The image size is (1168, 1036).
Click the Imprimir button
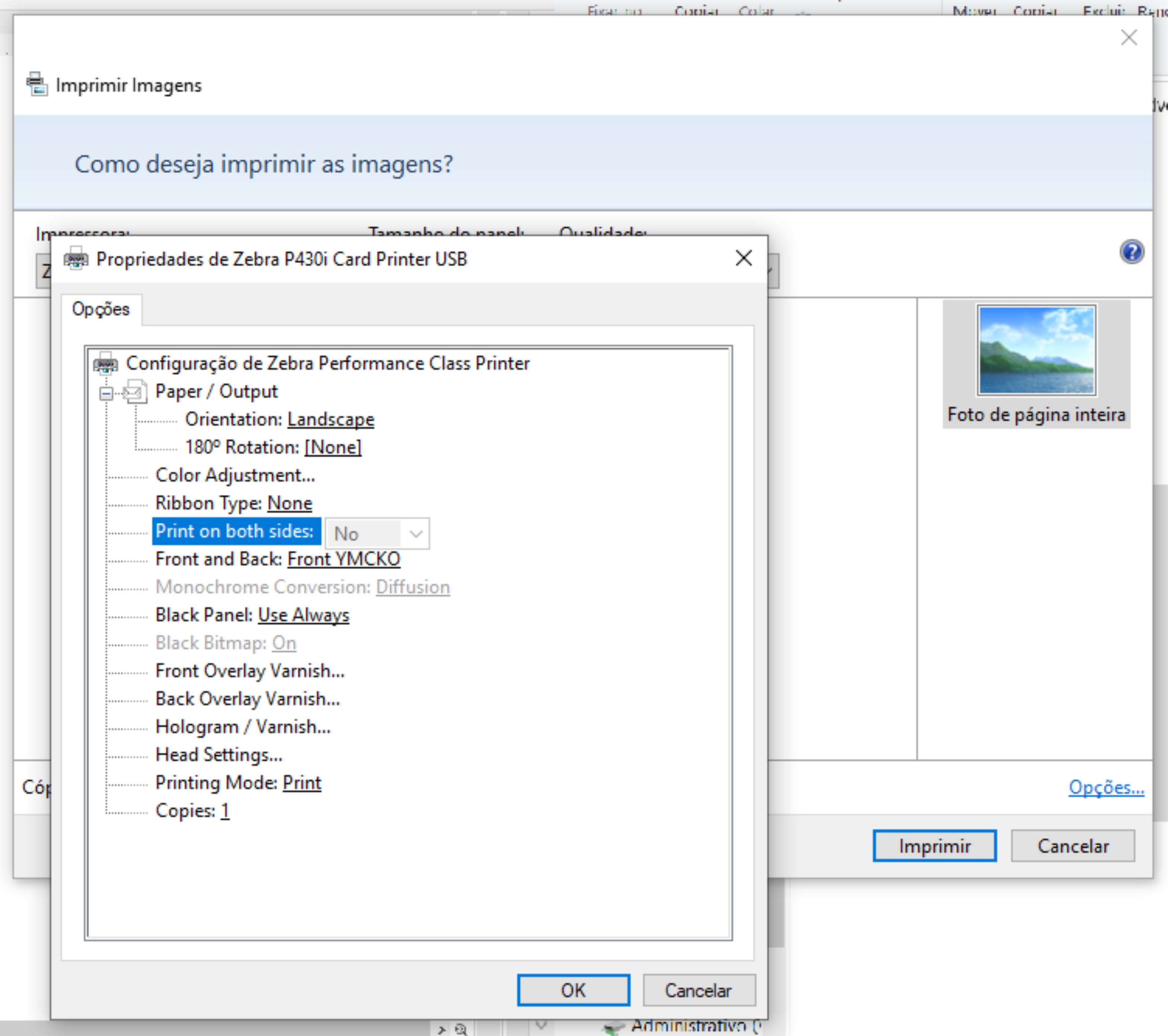(x=934, y=846)
